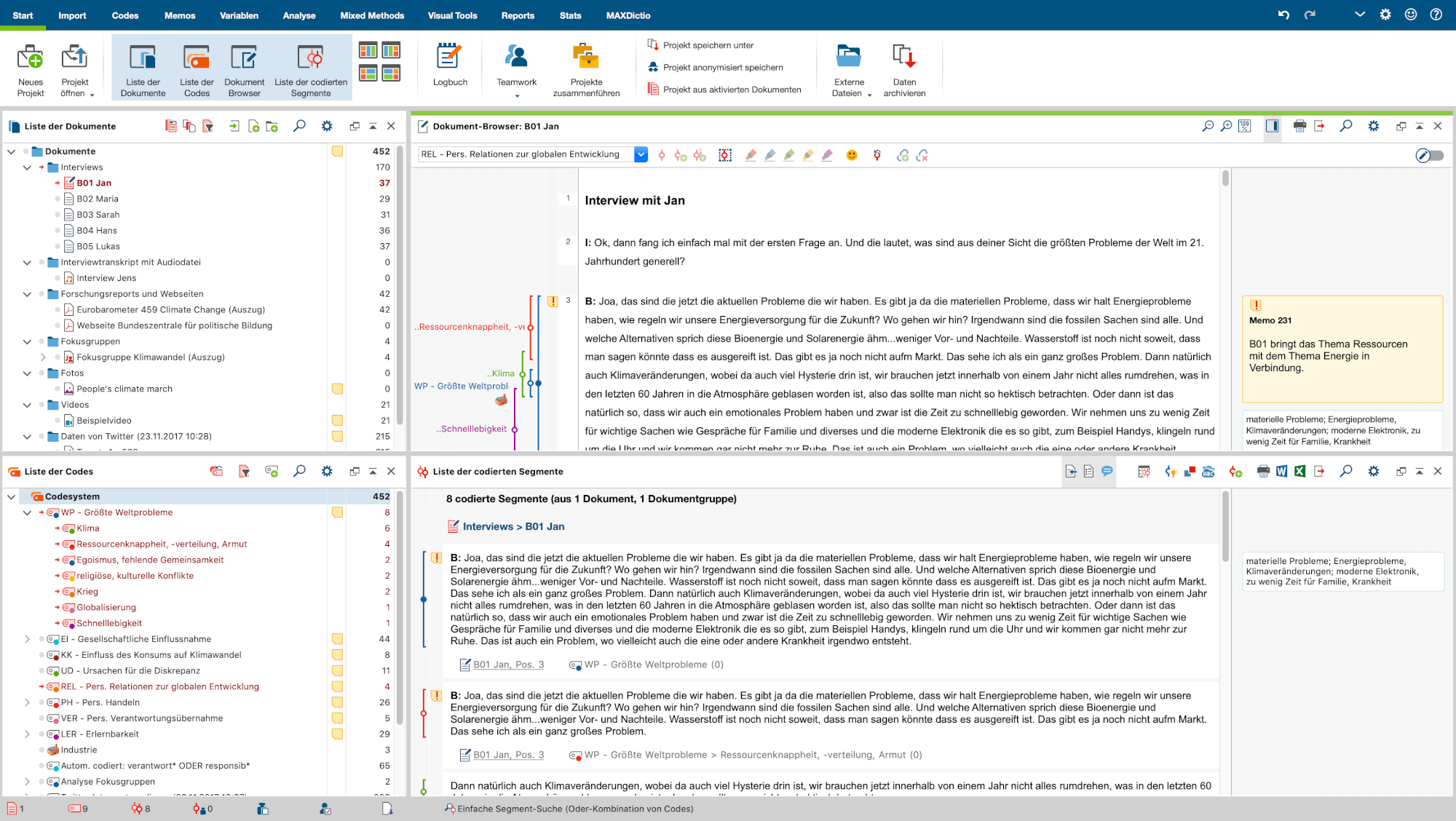Export coded segments to Word

[1281, 471]
